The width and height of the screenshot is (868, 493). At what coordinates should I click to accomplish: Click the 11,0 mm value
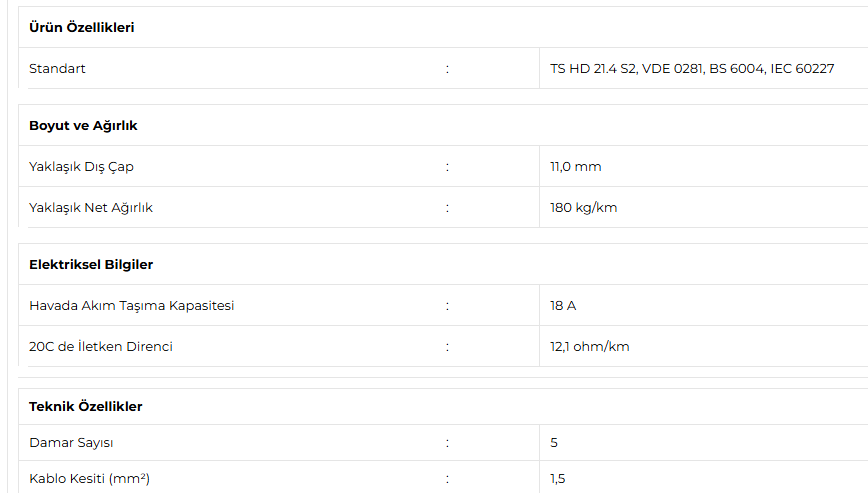[576, 167]
